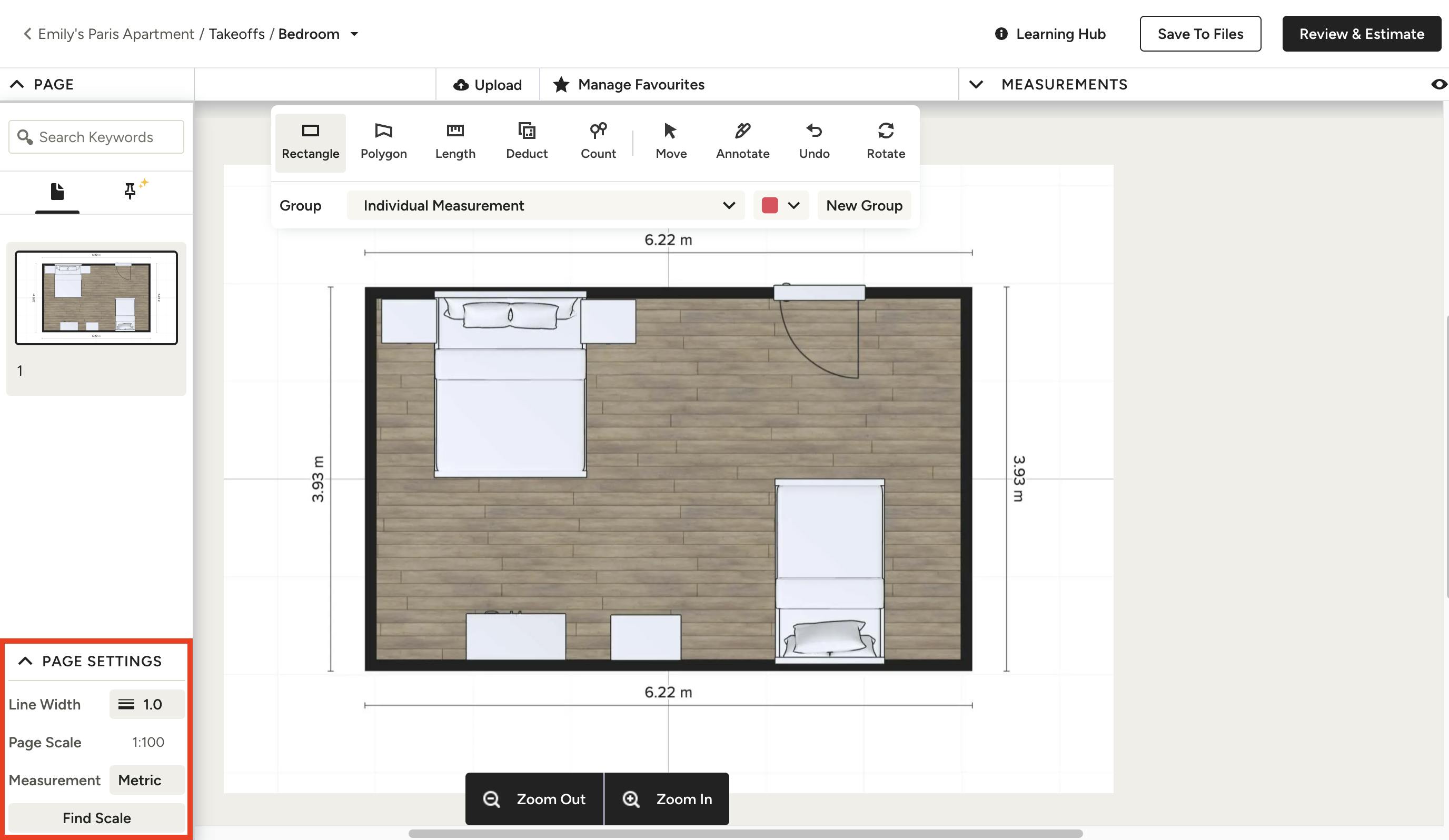Expand the MEASUREMENTS panel chevron

click(976, 85)
